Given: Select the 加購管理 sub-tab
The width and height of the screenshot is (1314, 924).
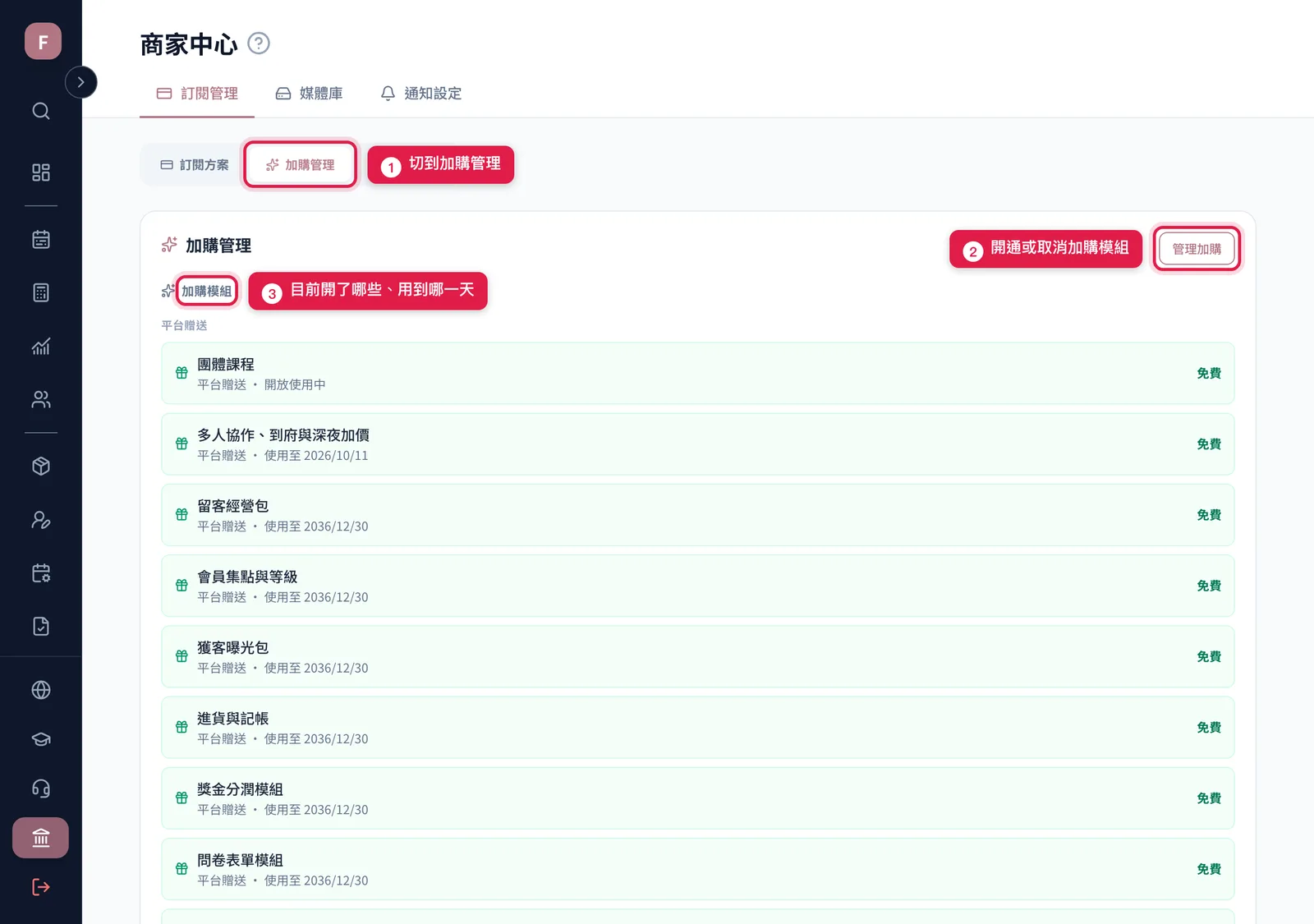Looking at the screenshot, I should click(x=300, y=165).
